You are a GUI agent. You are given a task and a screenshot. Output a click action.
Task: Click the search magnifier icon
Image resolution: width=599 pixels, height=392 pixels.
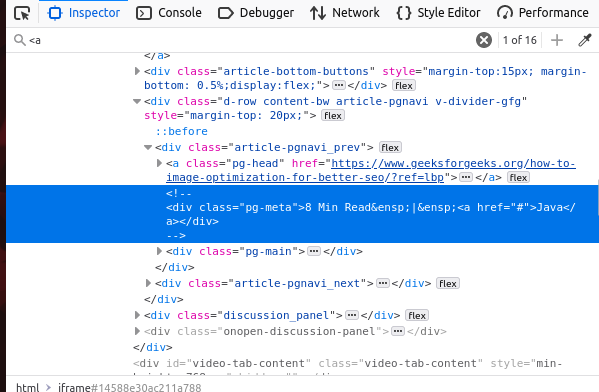pos(19,40)
